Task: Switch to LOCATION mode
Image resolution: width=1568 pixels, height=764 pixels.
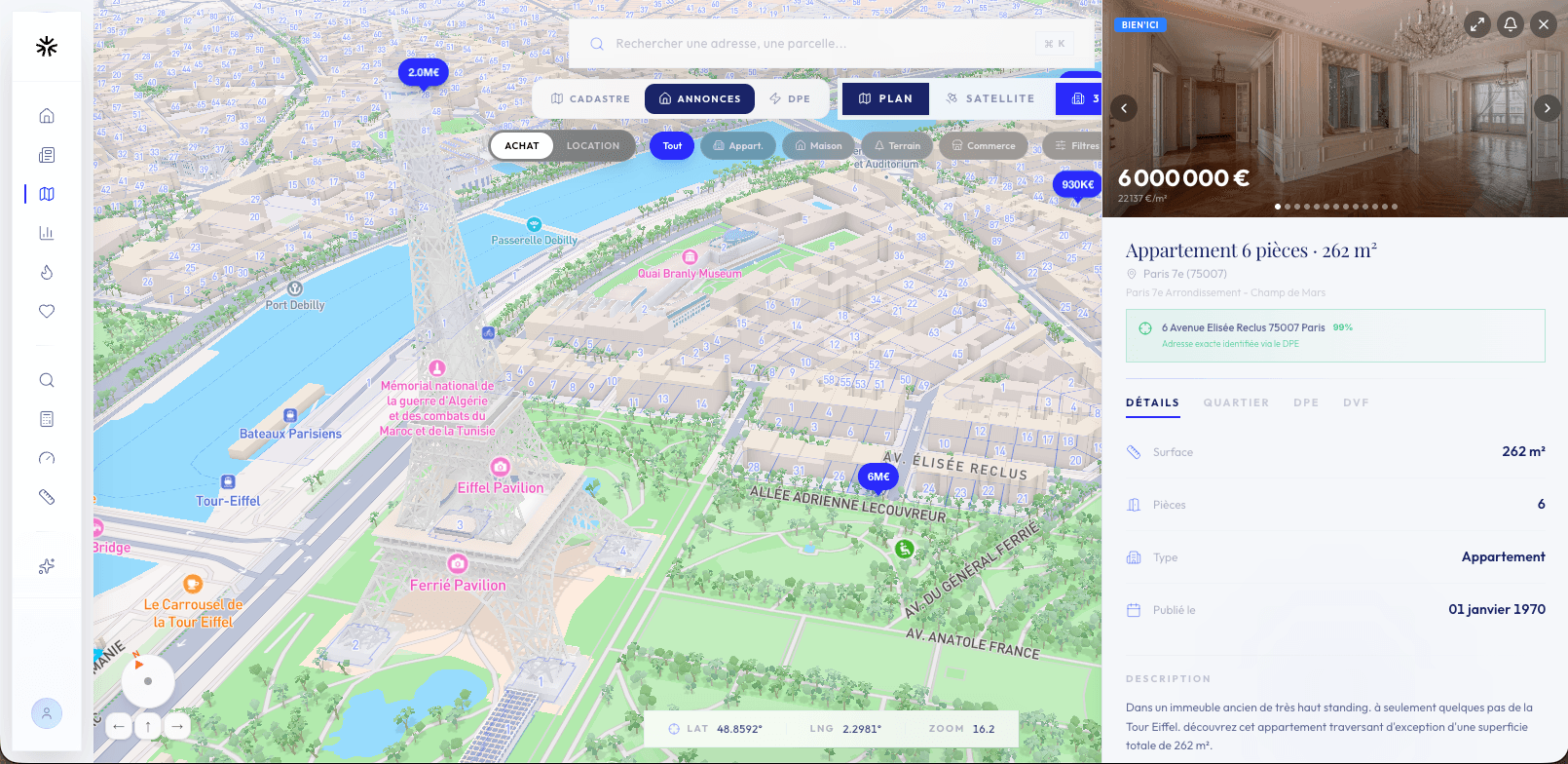Action: coord(593,145)
